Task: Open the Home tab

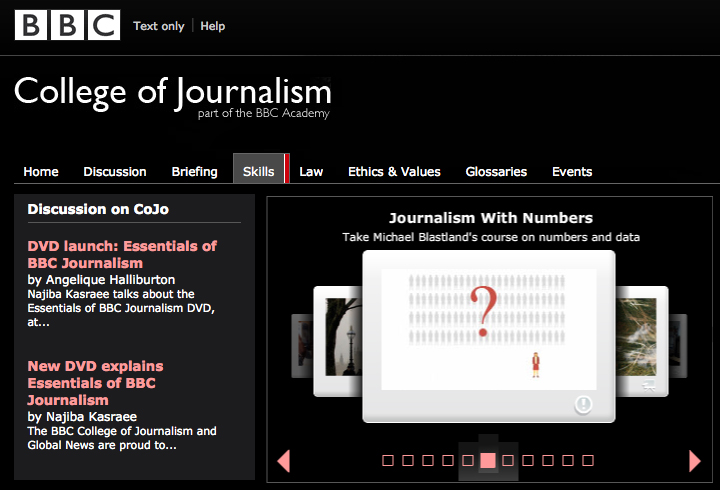Action: point(41,172)
